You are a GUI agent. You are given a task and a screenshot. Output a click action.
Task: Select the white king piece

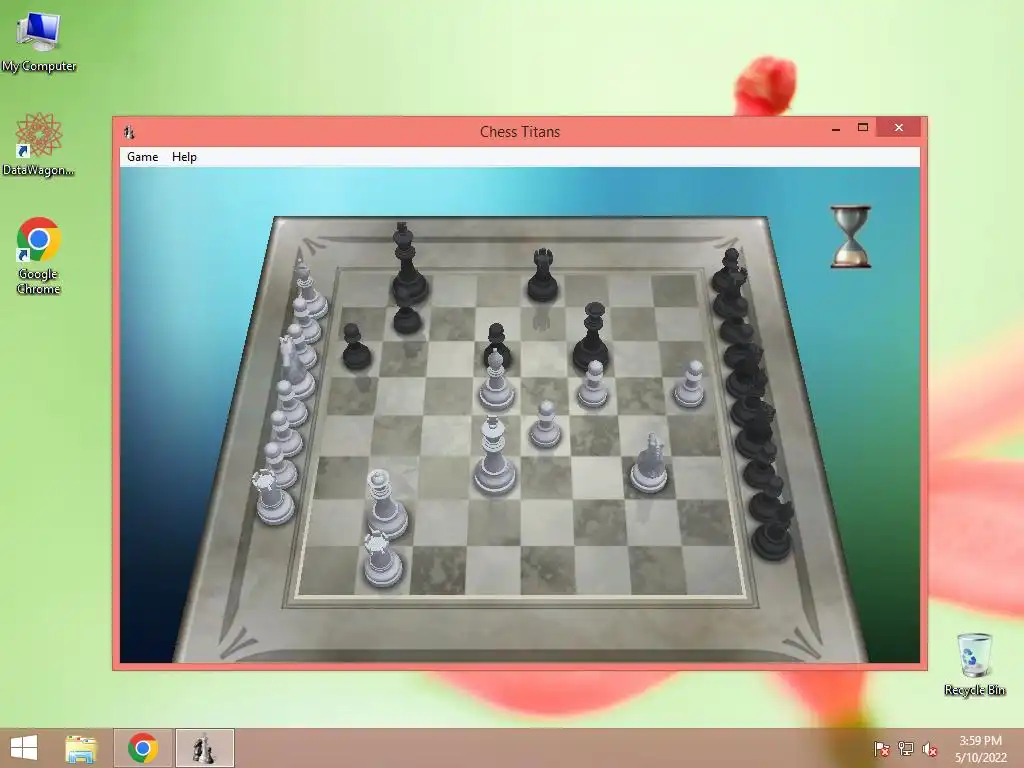click(x=494, y=455)
